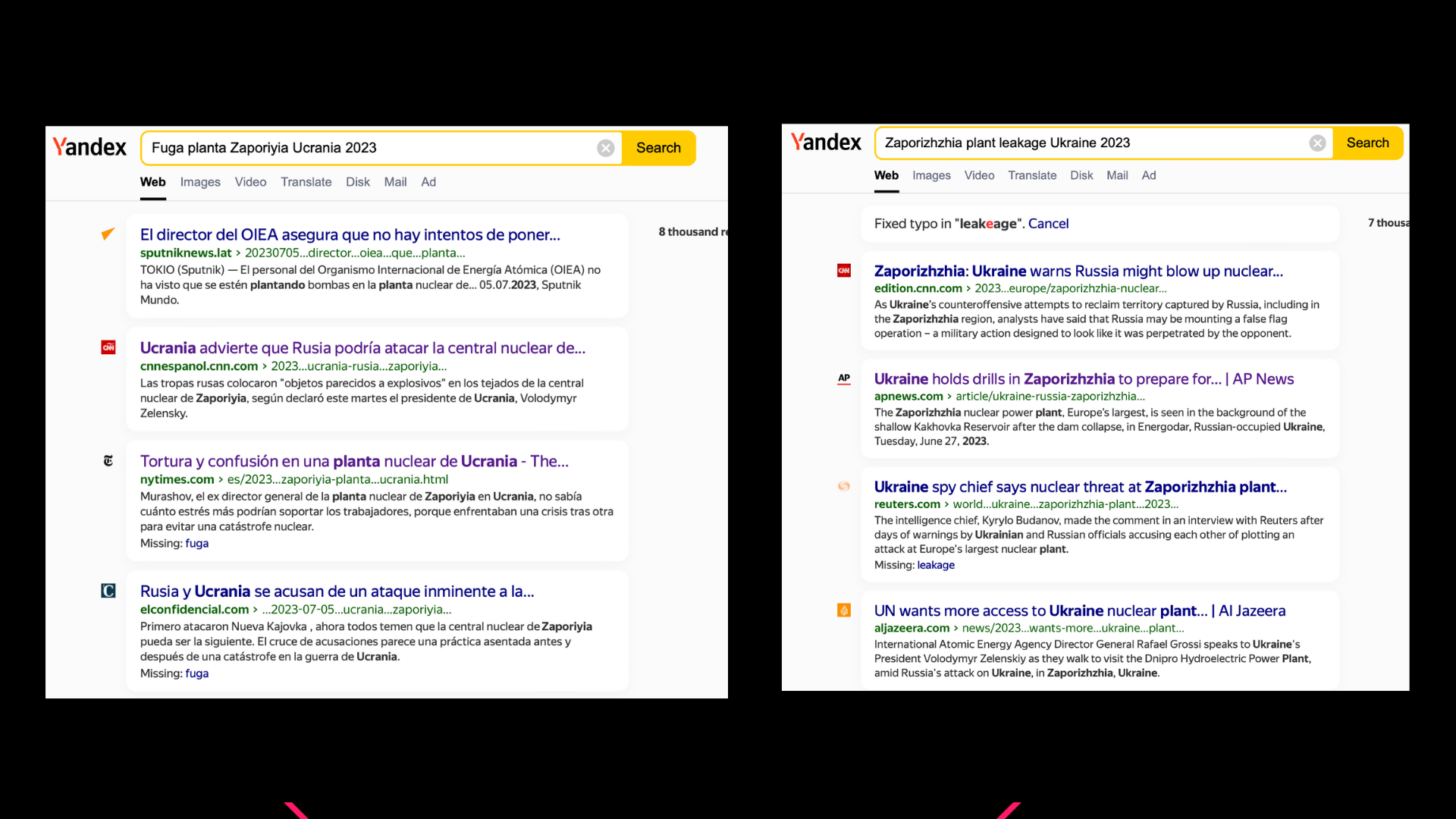This screenshot has width=1456, height=819.
Task: Click 'fuga' missing-word link under nytimes result
Action: click(196, 543)
